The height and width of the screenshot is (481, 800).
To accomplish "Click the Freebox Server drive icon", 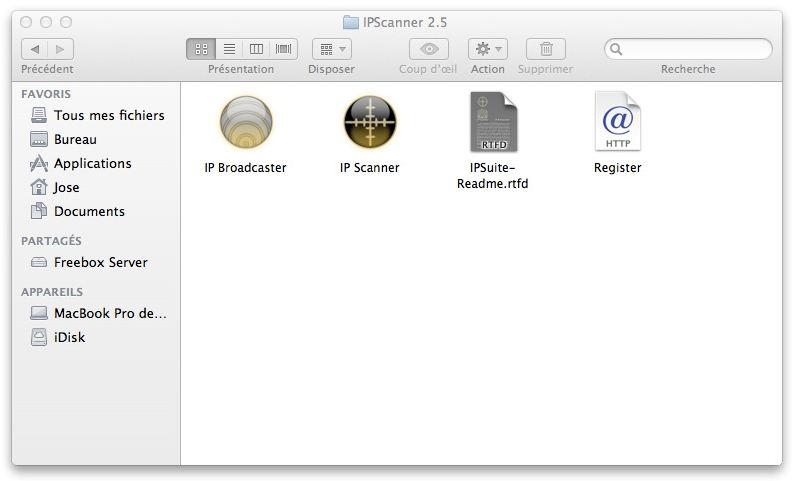I will 39,262.
